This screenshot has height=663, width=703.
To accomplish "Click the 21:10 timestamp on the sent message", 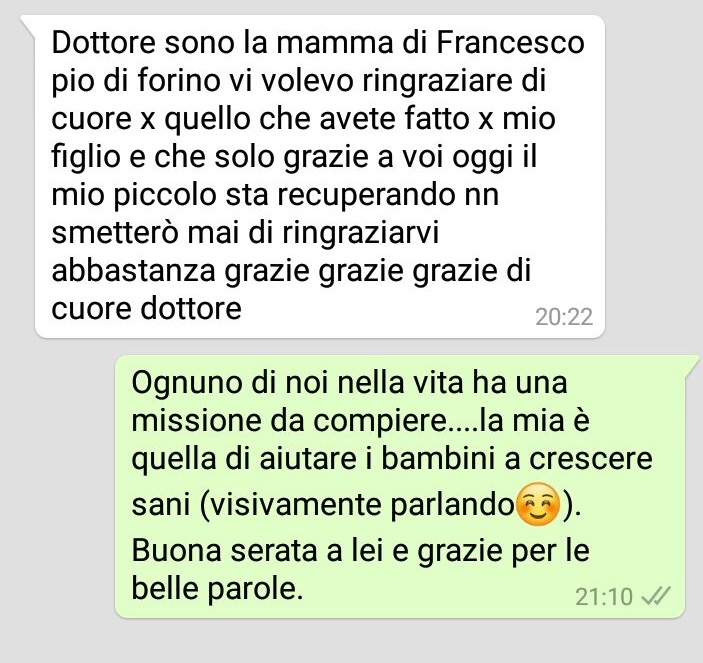I will click(603, 597).
